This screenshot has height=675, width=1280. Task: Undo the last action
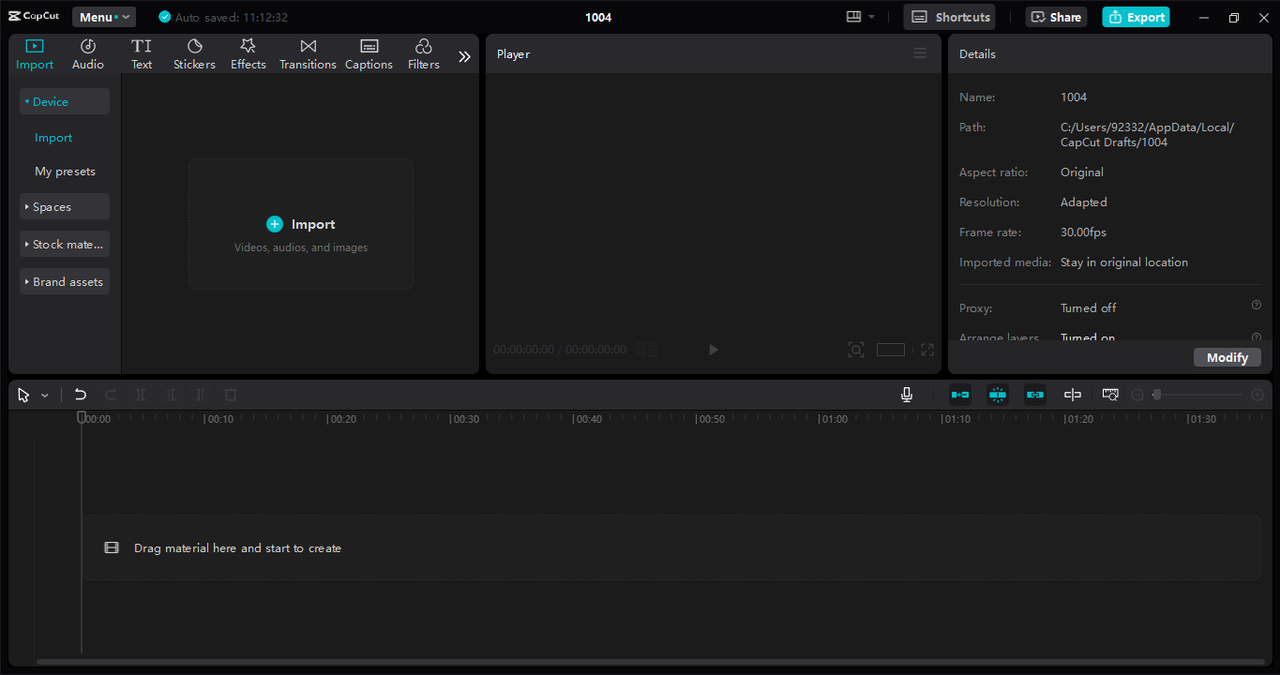pos(80,395)
